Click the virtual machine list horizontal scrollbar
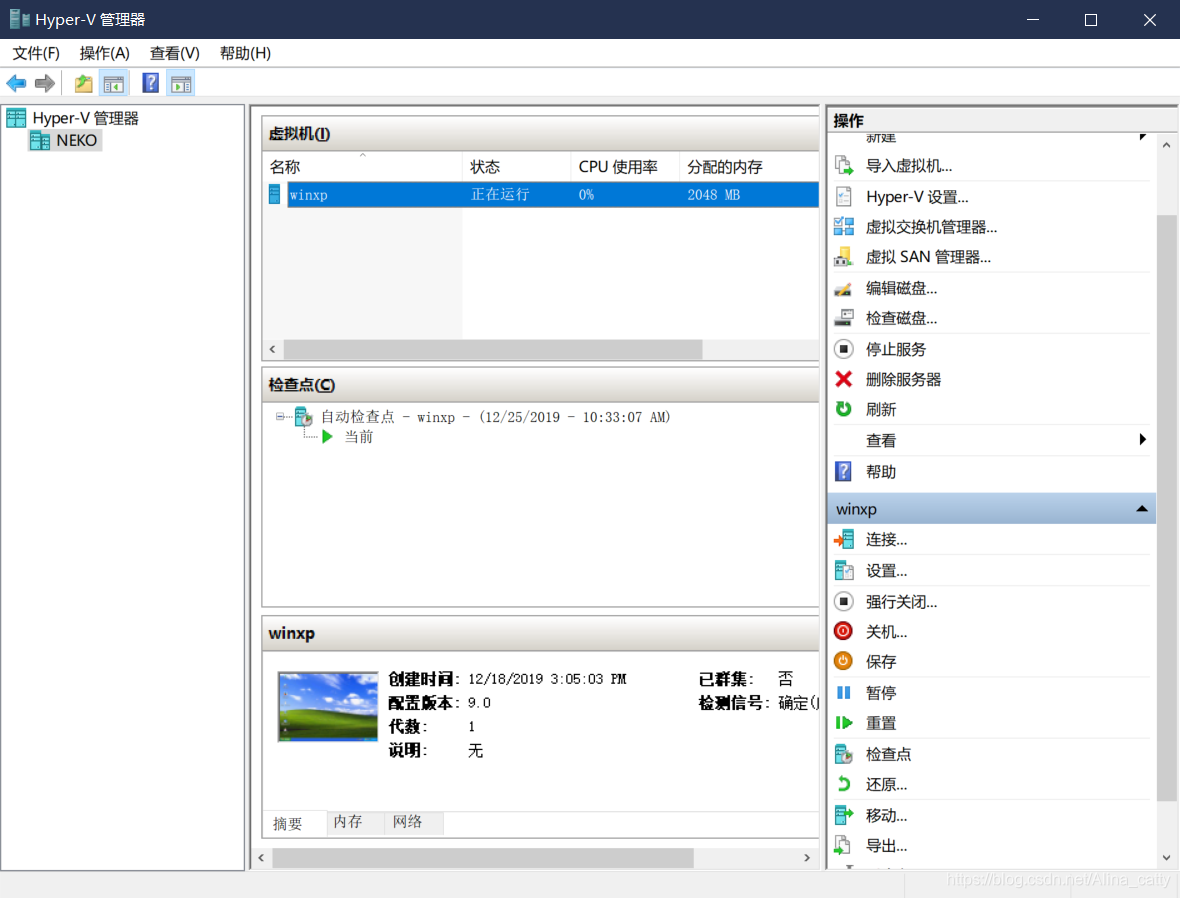The image size is (1180, 898). pos(493,349)
